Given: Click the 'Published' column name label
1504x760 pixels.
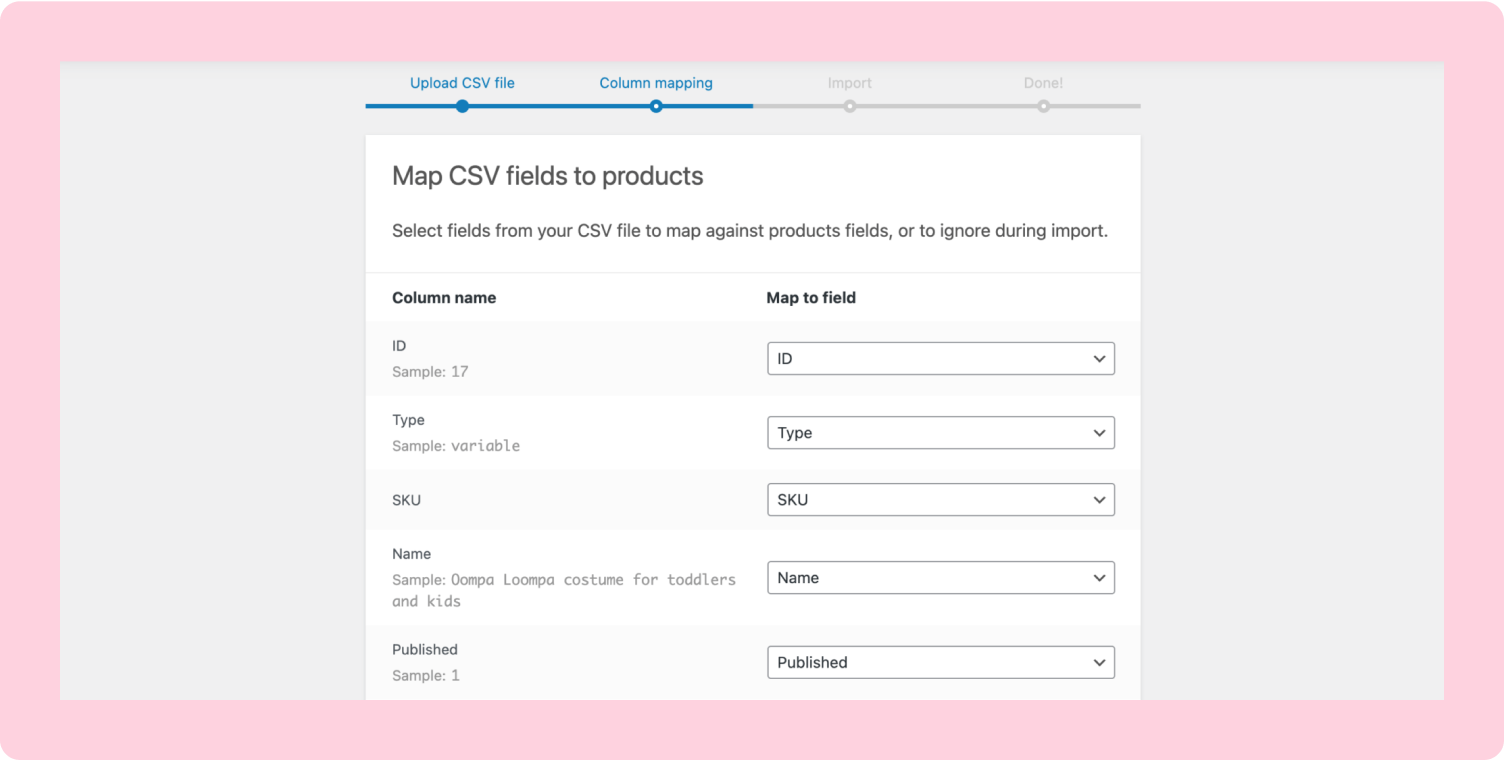Looking at the screenshot, I should click(425, 650).
